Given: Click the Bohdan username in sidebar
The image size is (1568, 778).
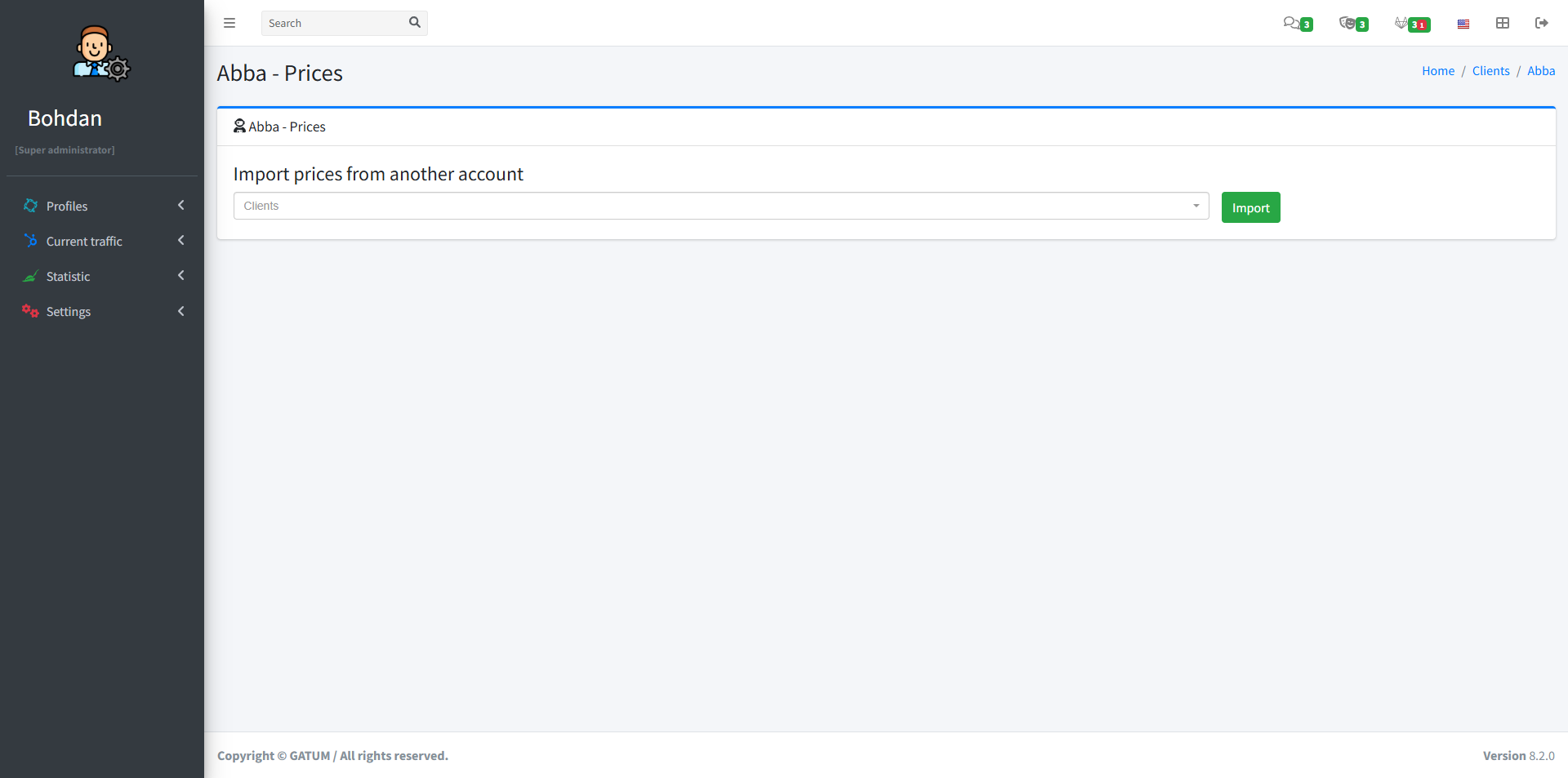Looking at the screenshot, I should click(x=65, y=118).
